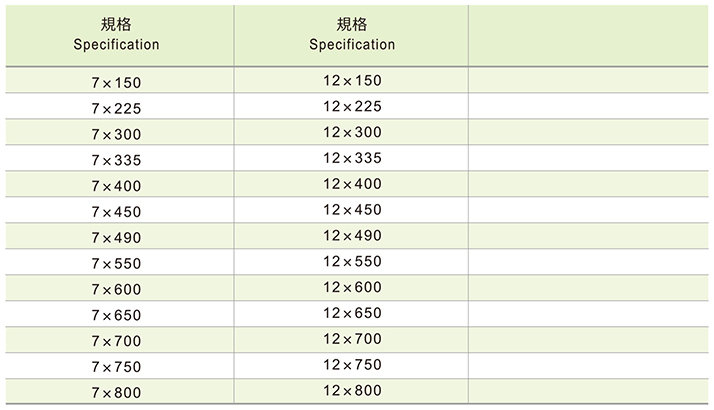Select the 12×400 specification
This screenshot has width=714, height=410.
point(352,184)
